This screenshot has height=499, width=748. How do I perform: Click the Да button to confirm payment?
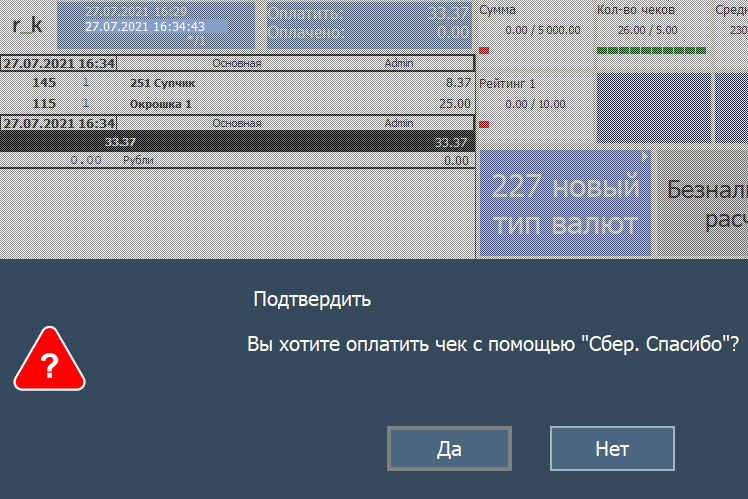449,449
